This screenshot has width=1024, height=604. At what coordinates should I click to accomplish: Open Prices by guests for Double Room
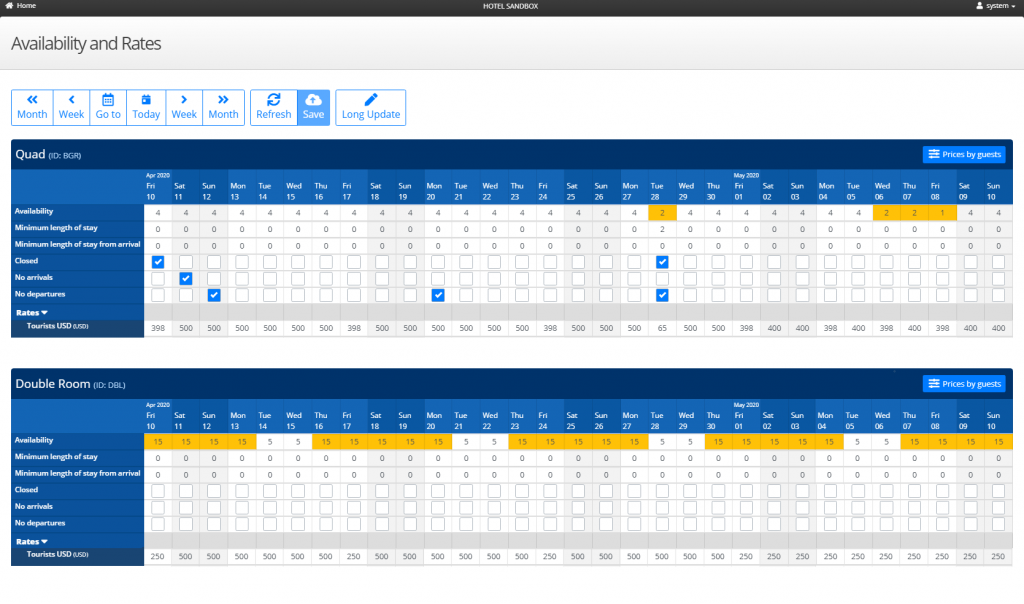[964, 383]
